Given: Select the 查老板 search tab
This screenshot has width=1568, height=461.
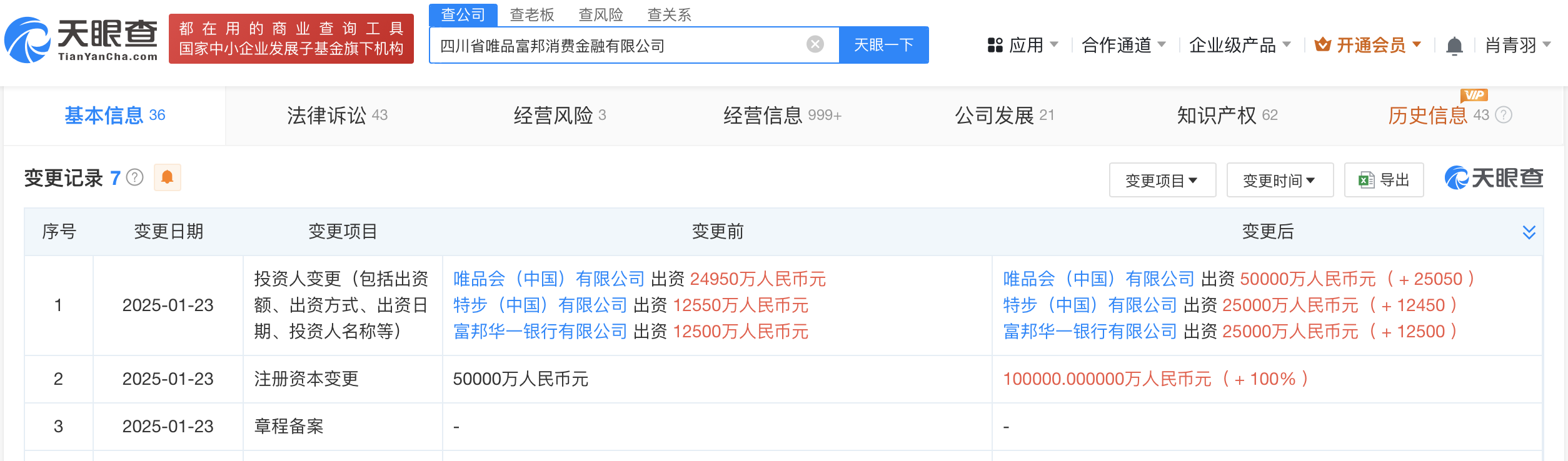Looking at the screenshot, I should (x=532, y=14).
